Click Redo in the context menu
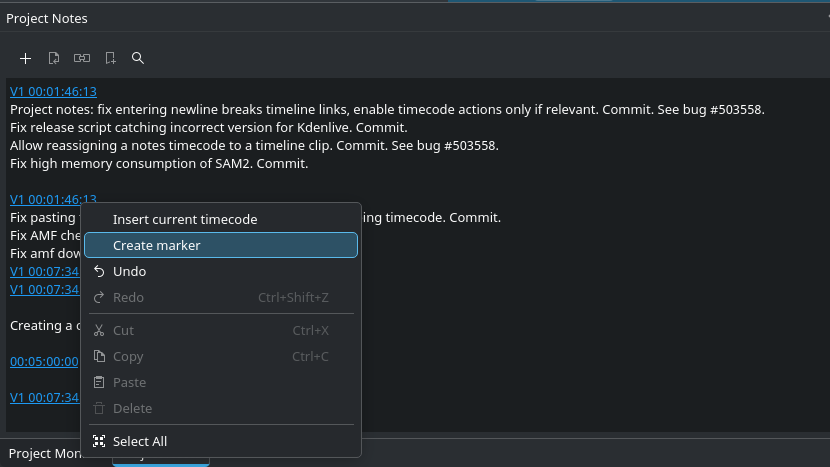 pyautogui.click(x=128, y=297)
